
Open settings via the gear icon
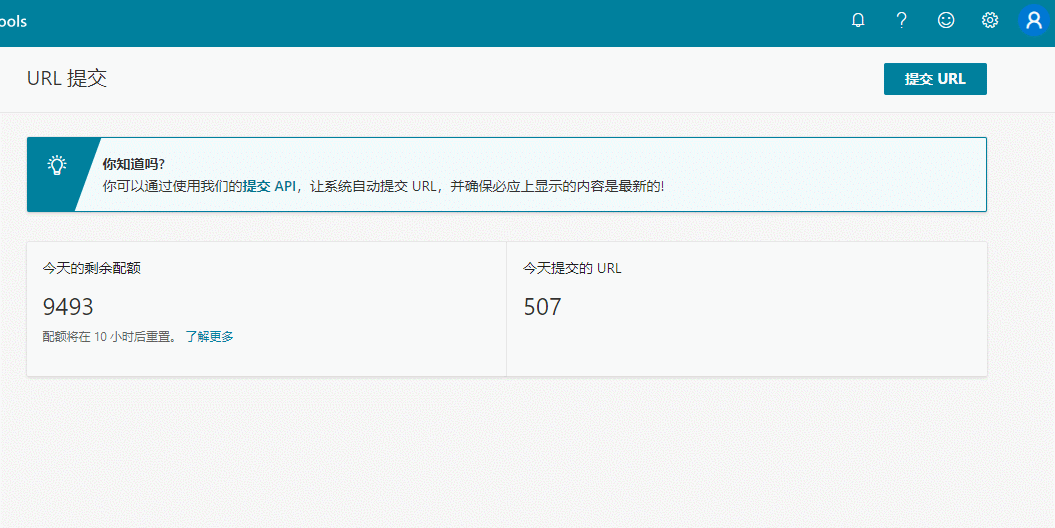990,20
